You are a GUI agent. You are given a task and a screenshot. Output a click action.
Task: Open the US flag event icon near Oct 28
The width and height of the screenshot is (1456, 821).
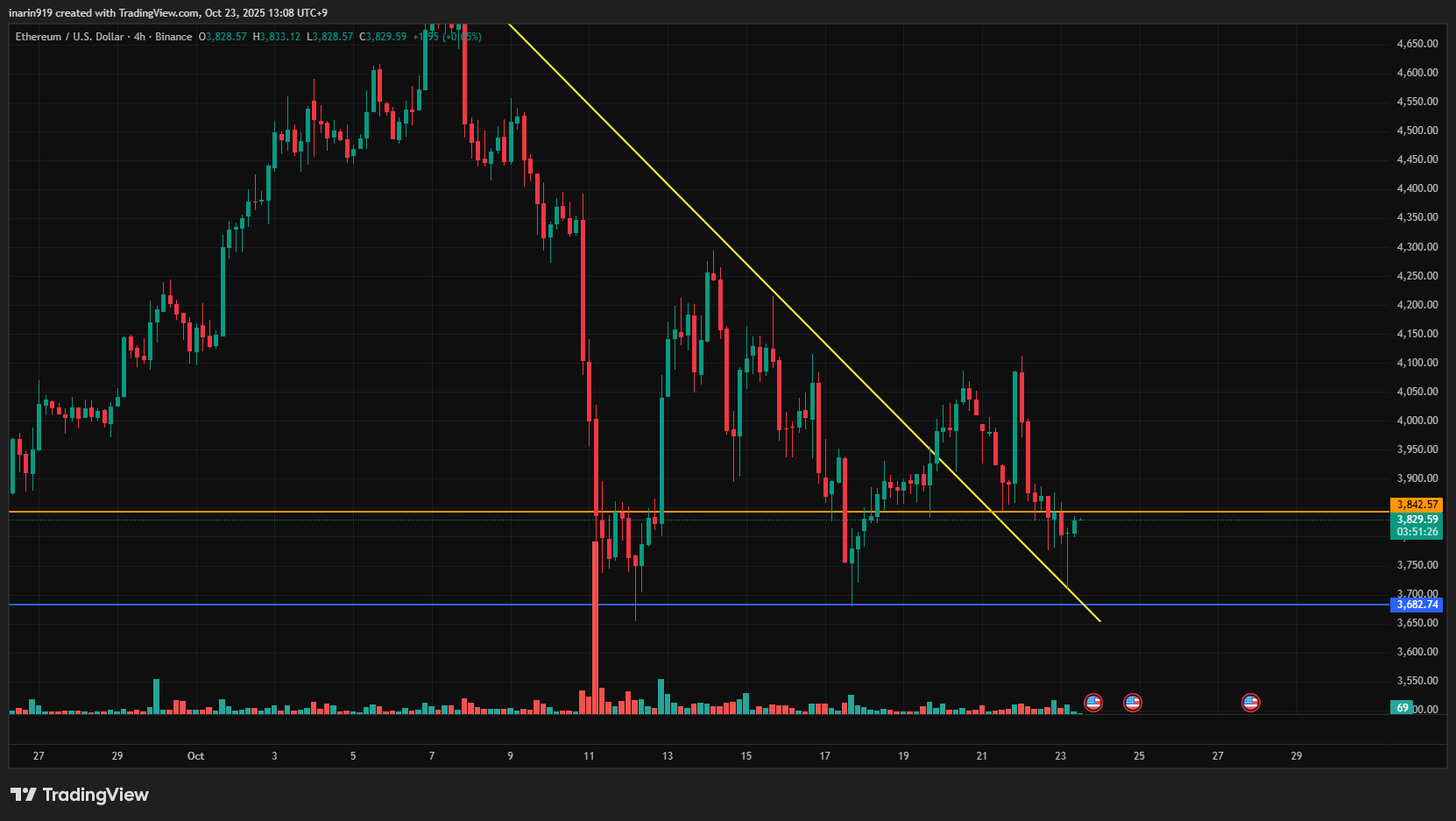tap(1250, 702)
